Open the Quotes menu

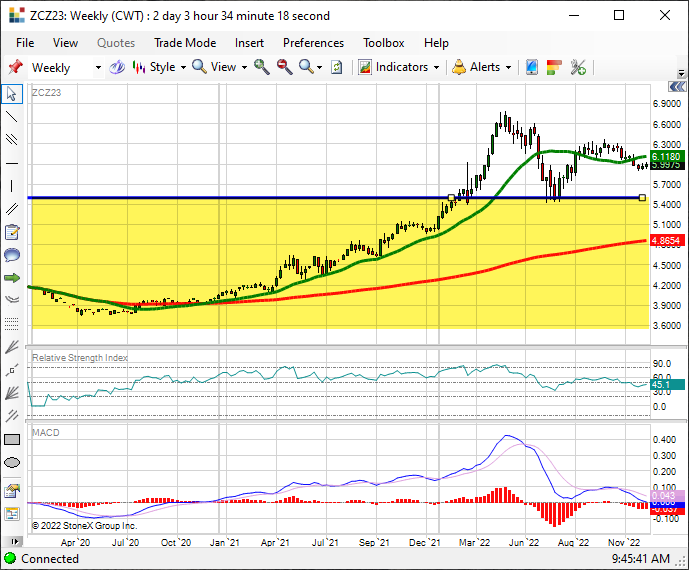click(116, 43)
